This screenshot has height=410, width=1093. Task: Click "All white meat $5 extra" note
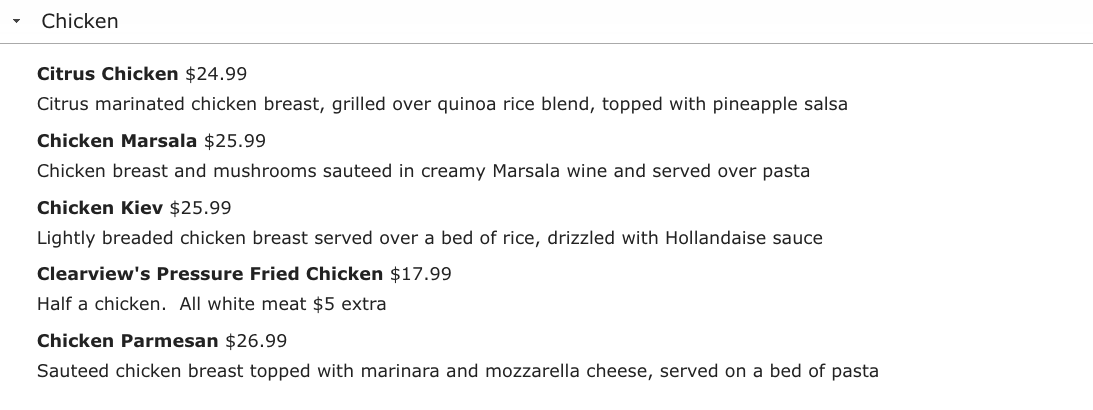(283, 304)
